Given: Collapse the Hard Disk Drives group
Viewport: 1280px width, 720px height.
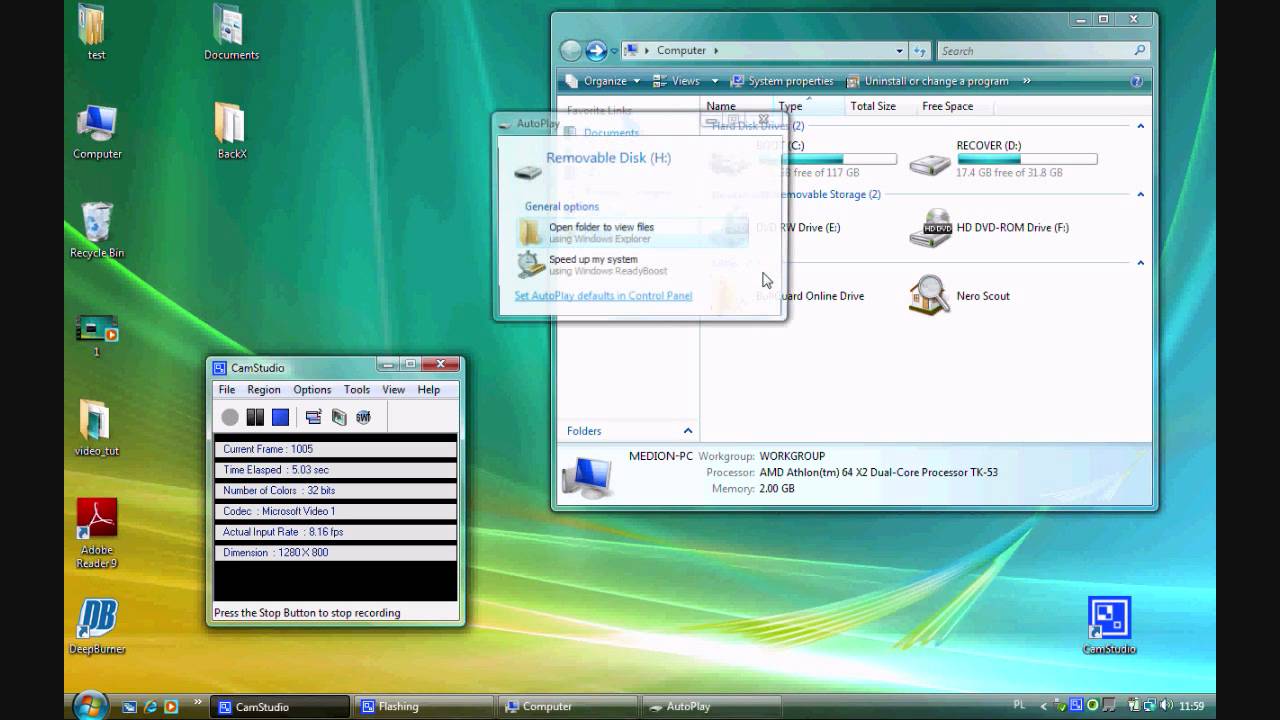Looking at the screenshot, I should coord(1140,126).
